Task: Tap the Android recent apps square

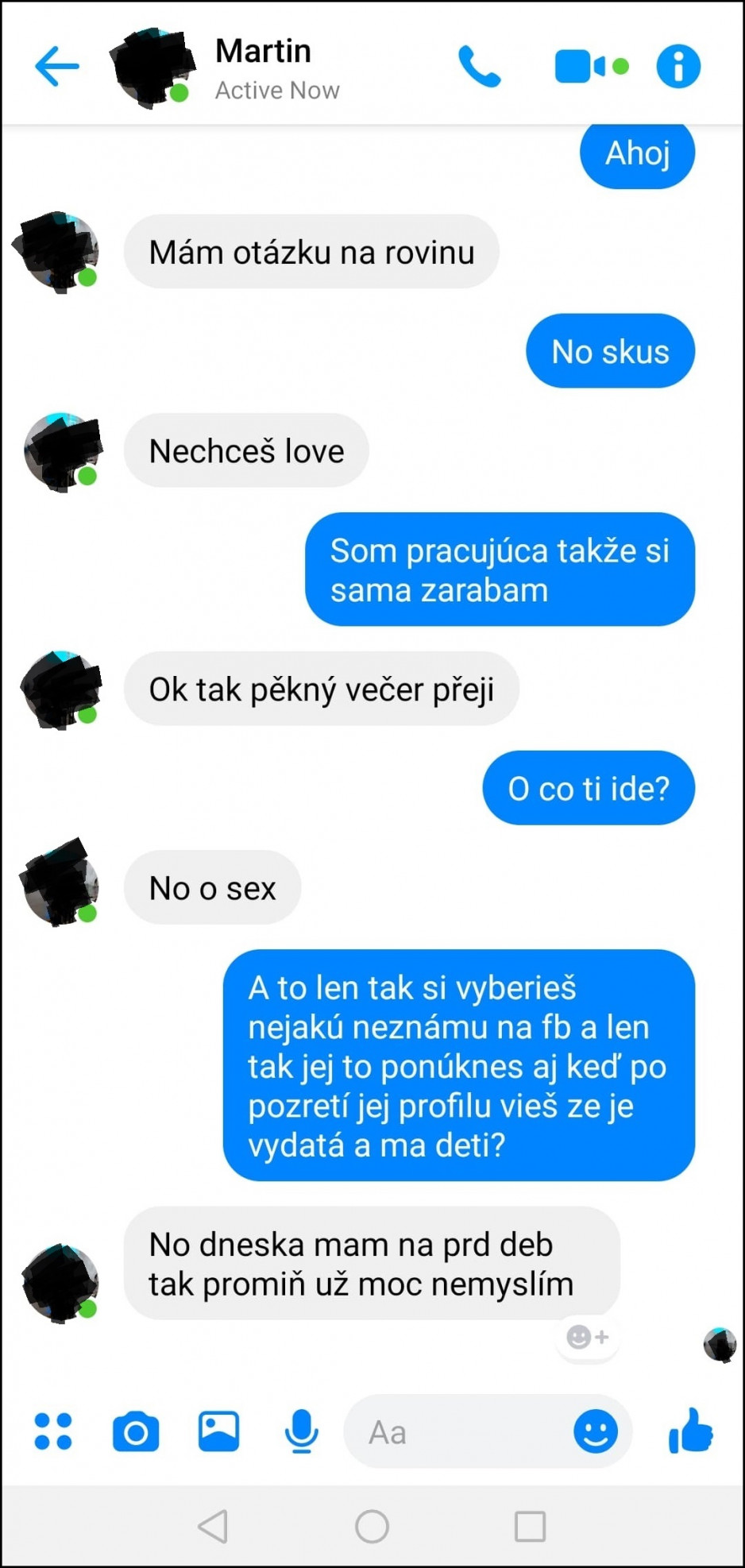Action: click(530, 1526)
